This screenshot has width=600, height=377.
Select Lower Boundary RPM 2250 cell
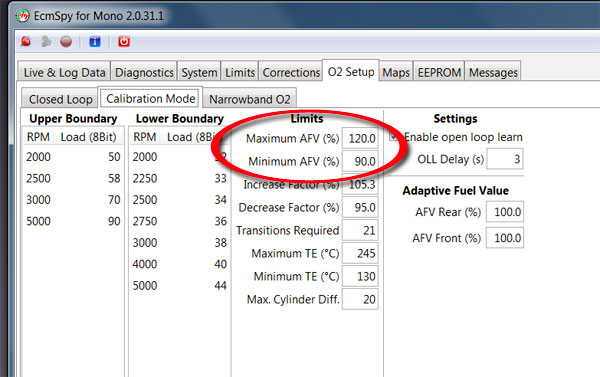[145, 178]
